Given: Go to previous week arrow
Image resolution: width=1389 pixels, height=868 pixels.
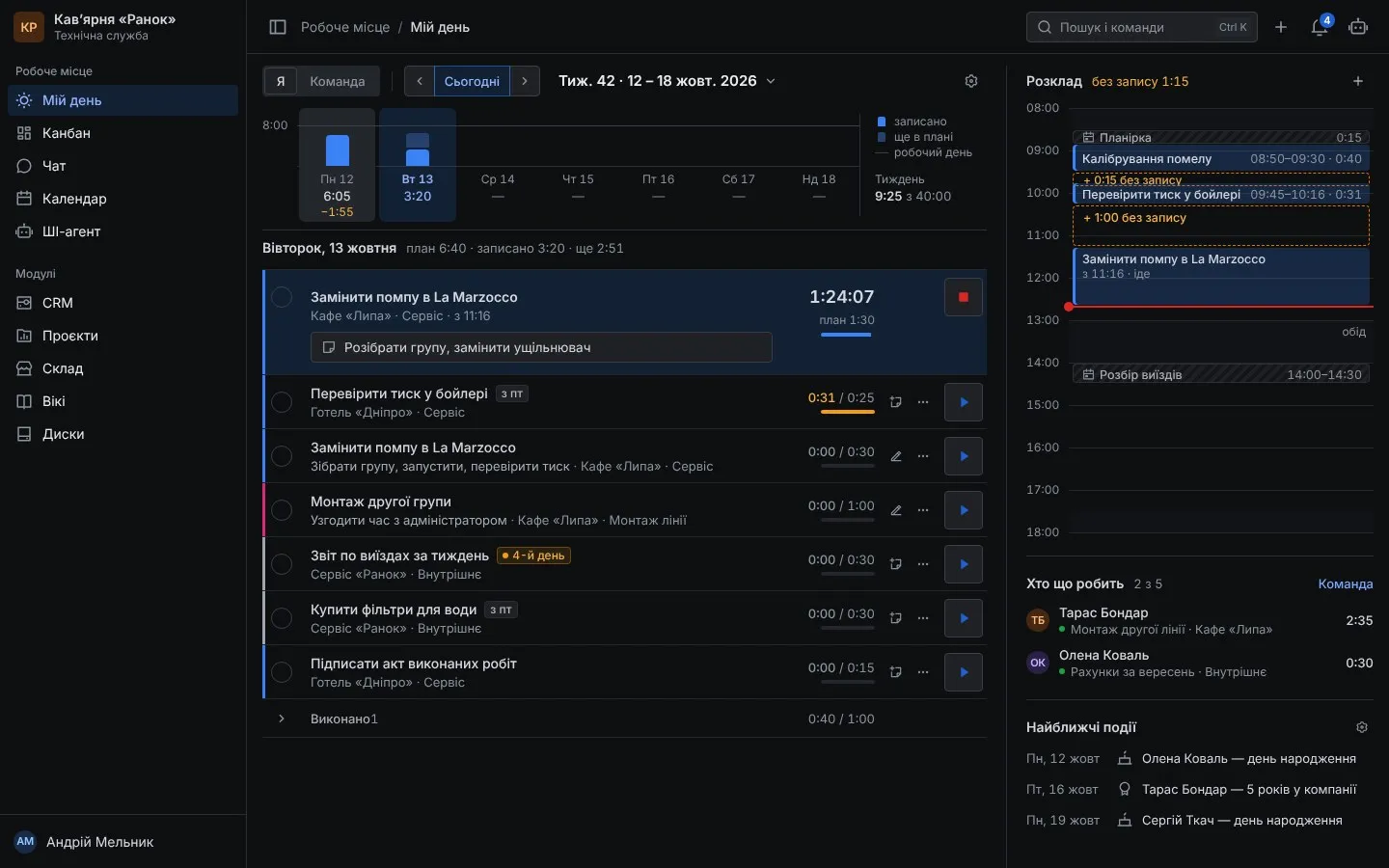Looking at the screenshot, I should click(x=420, y=81).
